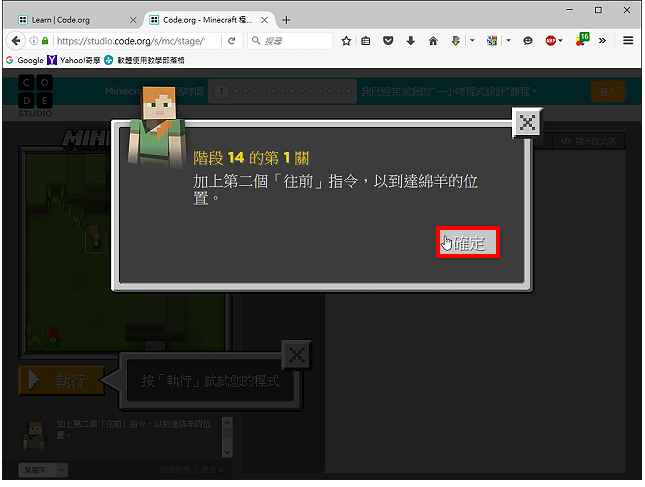Click the browser search box
The height and width of the screenshot is (487, 645).
tap(290, 41)
